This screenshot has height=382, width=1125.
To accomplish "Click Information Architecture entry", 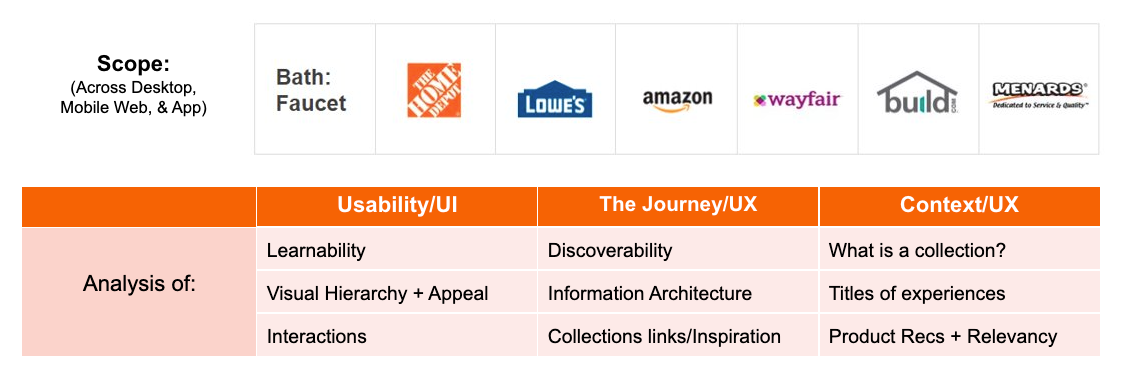I will (678, 293).
